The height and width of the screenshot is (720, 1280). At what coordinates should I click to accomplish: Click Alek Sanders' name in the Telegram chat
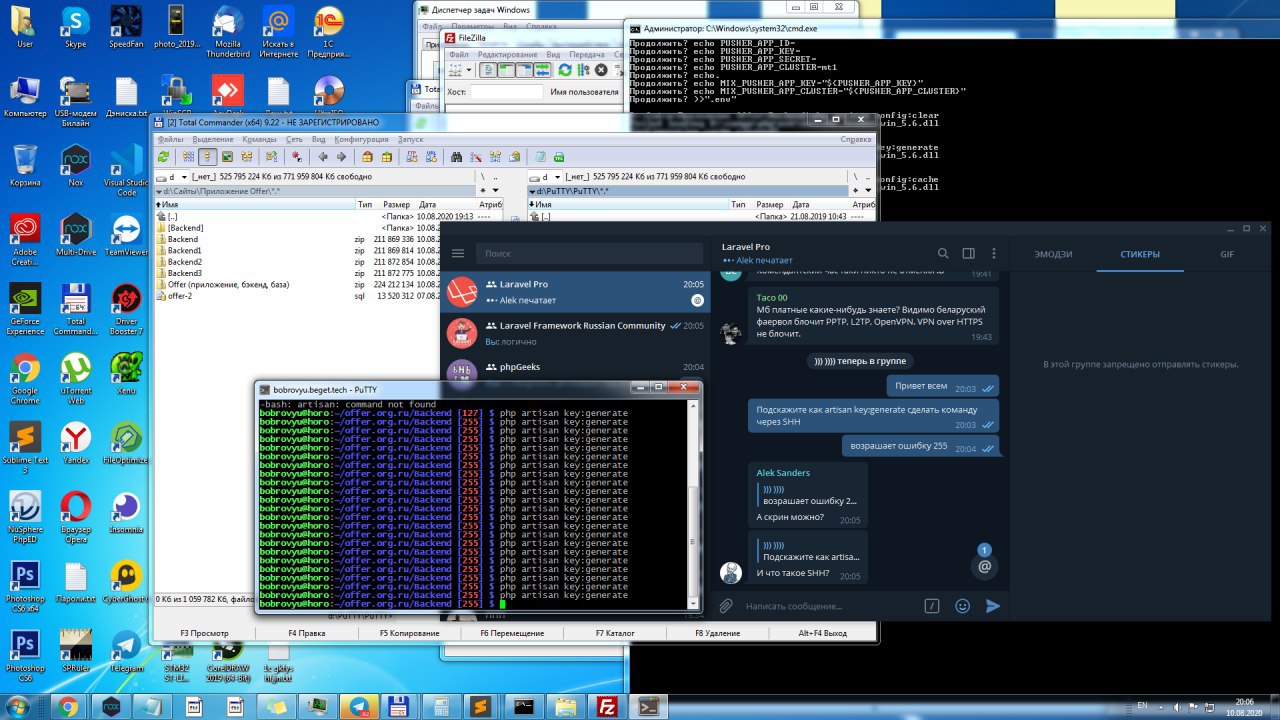click(x=783, y=472)
